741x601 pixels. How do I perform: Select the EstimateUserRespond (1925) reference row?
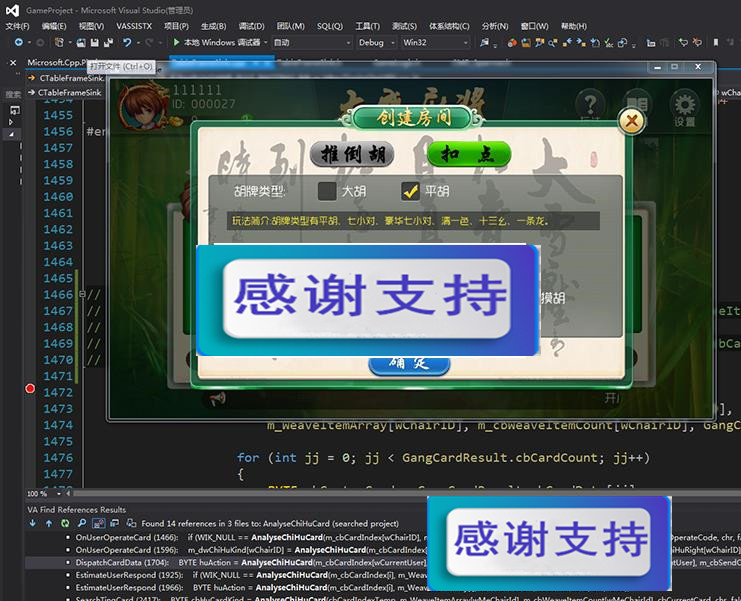(383, 575)
